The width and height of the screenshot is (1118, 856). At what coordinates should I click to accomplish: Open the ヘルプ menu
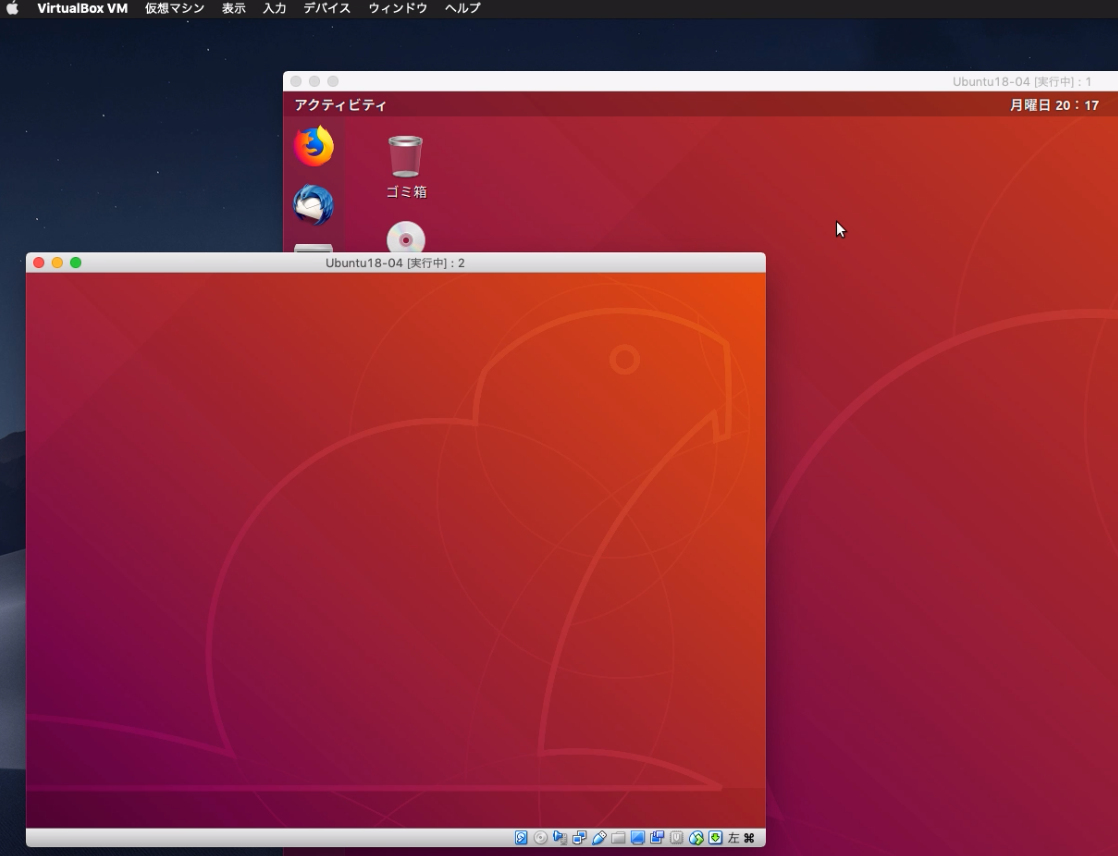pyautogui.click(x=463, y=9)
